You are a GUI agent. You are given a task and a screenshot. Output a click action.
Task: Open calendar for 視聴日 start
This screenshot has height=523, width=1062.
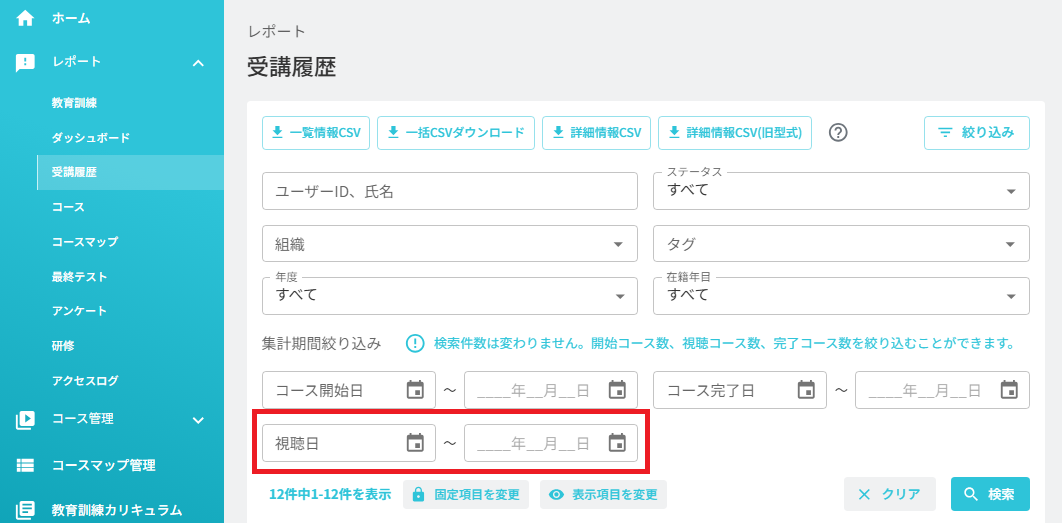point(415,443)
